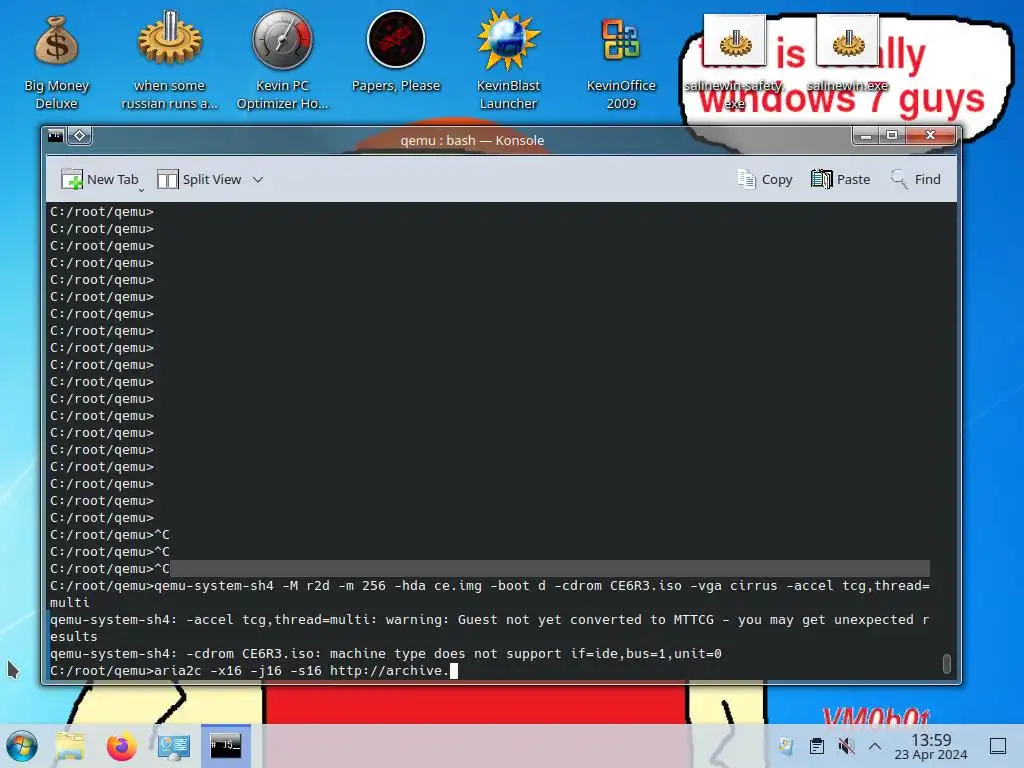
Task: Open the Start menu orb
Action: point(22,746)
